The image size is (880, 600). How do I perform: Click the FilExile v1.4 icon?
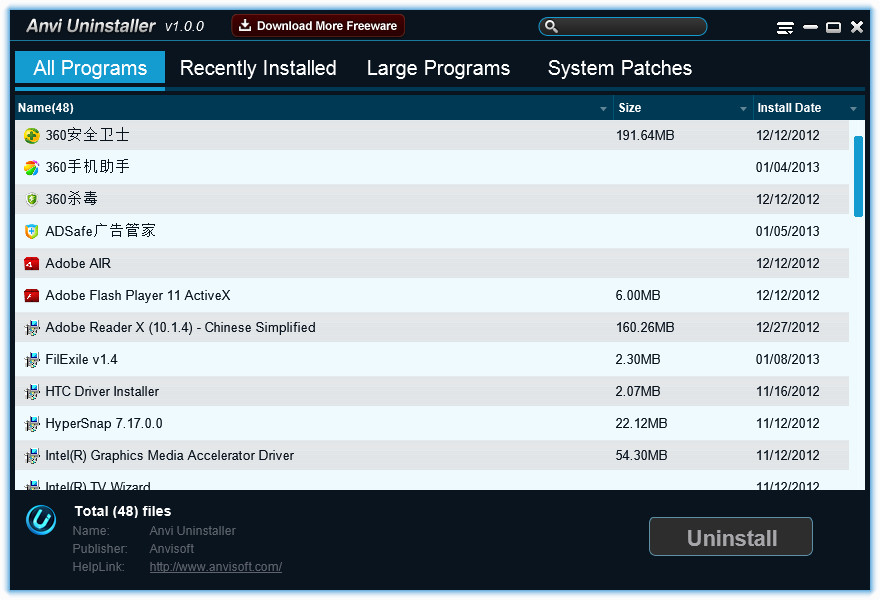pos(33,359)
